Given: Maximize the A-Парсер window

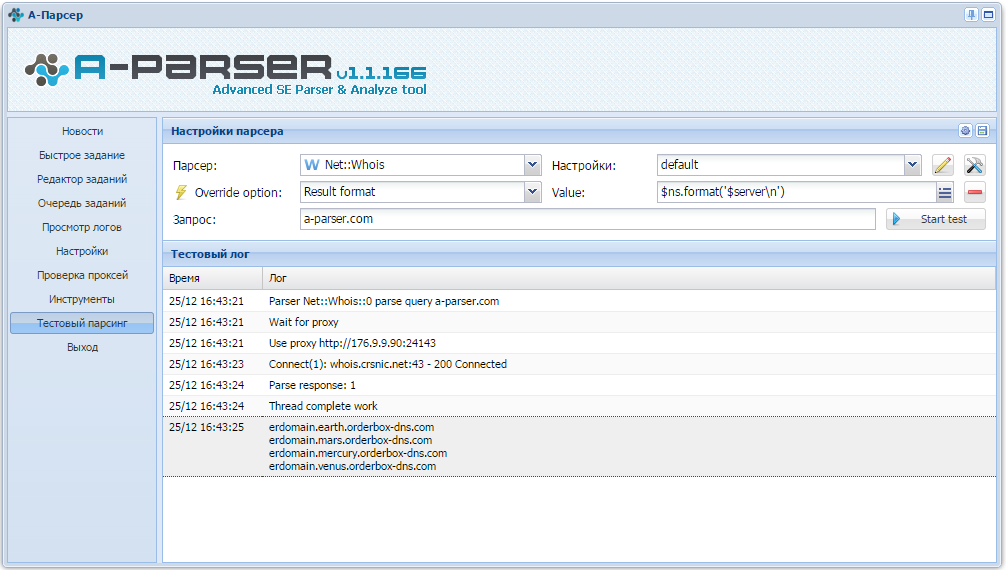Looking at the screenshot, I should click(989, 15).
